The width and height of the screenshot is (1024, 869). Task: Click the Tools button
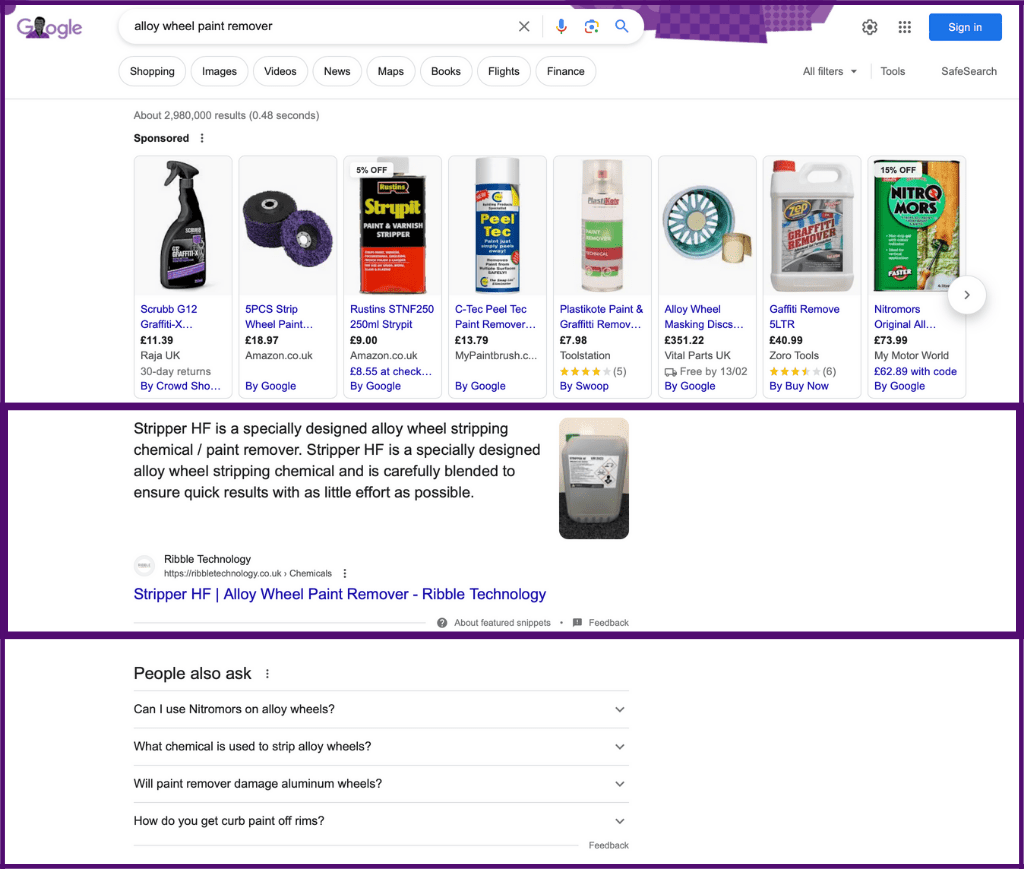[893, 71]
